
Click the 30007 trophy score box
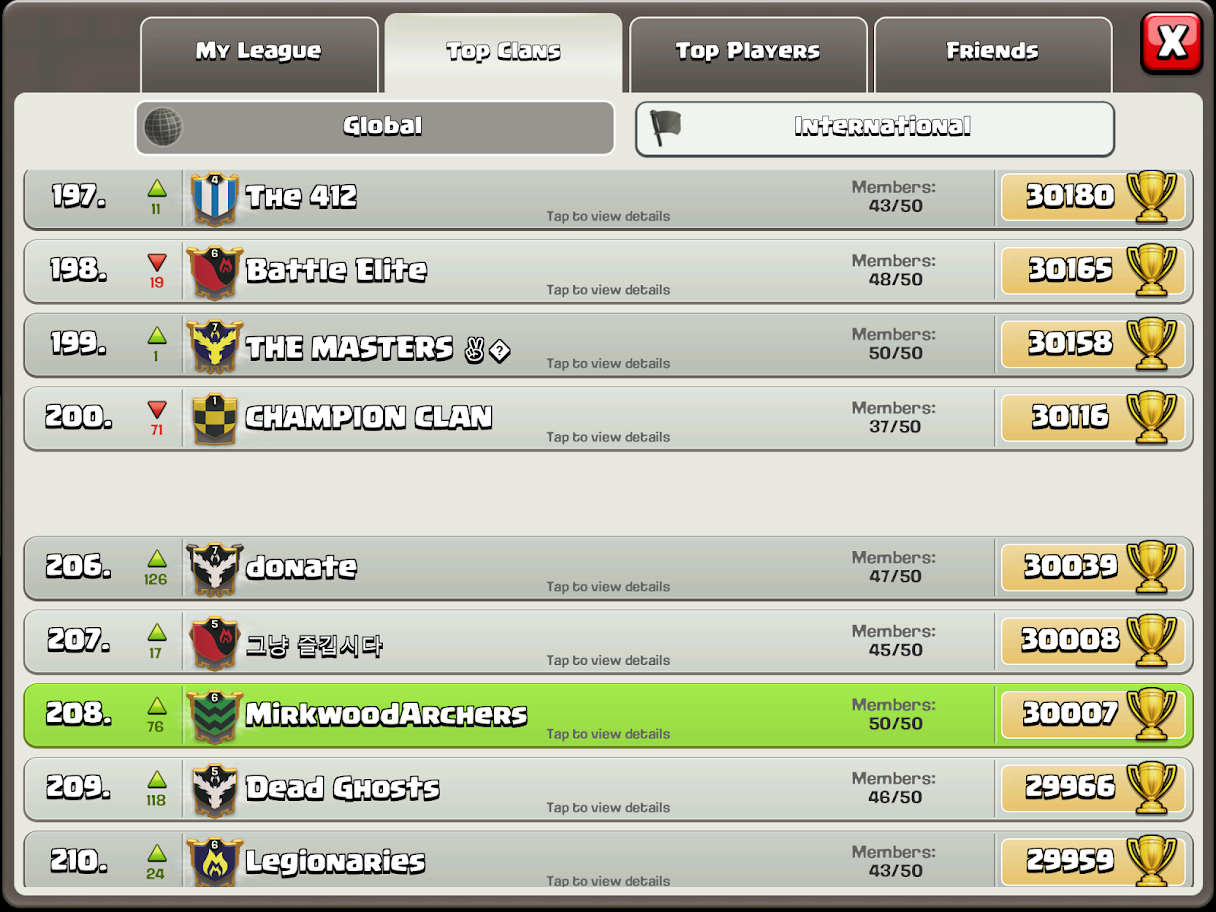click(x=1092, y=714)
